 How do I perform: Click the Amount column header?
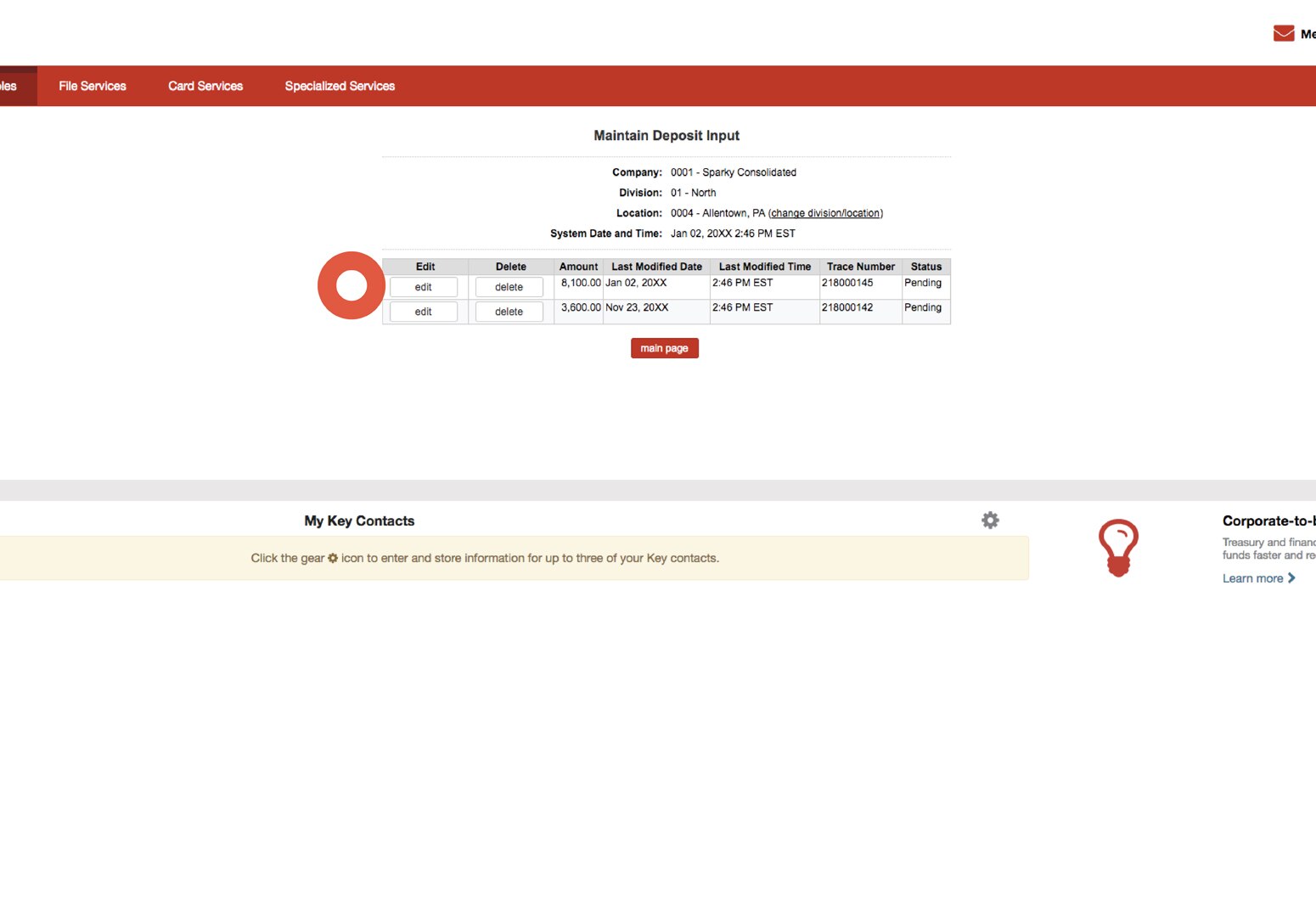coord(578,267)
